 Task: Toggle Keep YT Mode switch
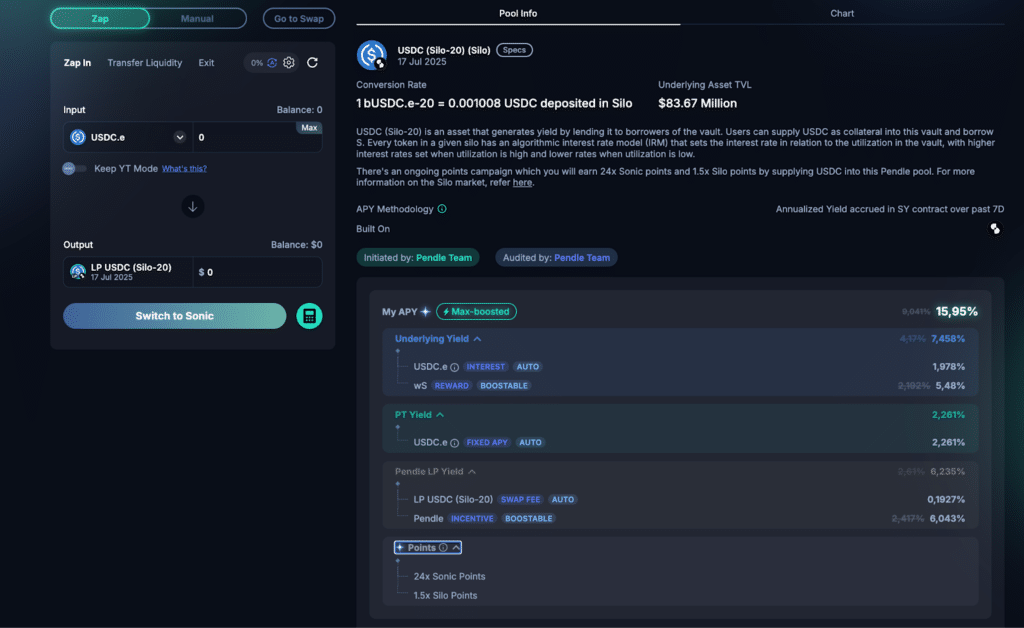74,168
